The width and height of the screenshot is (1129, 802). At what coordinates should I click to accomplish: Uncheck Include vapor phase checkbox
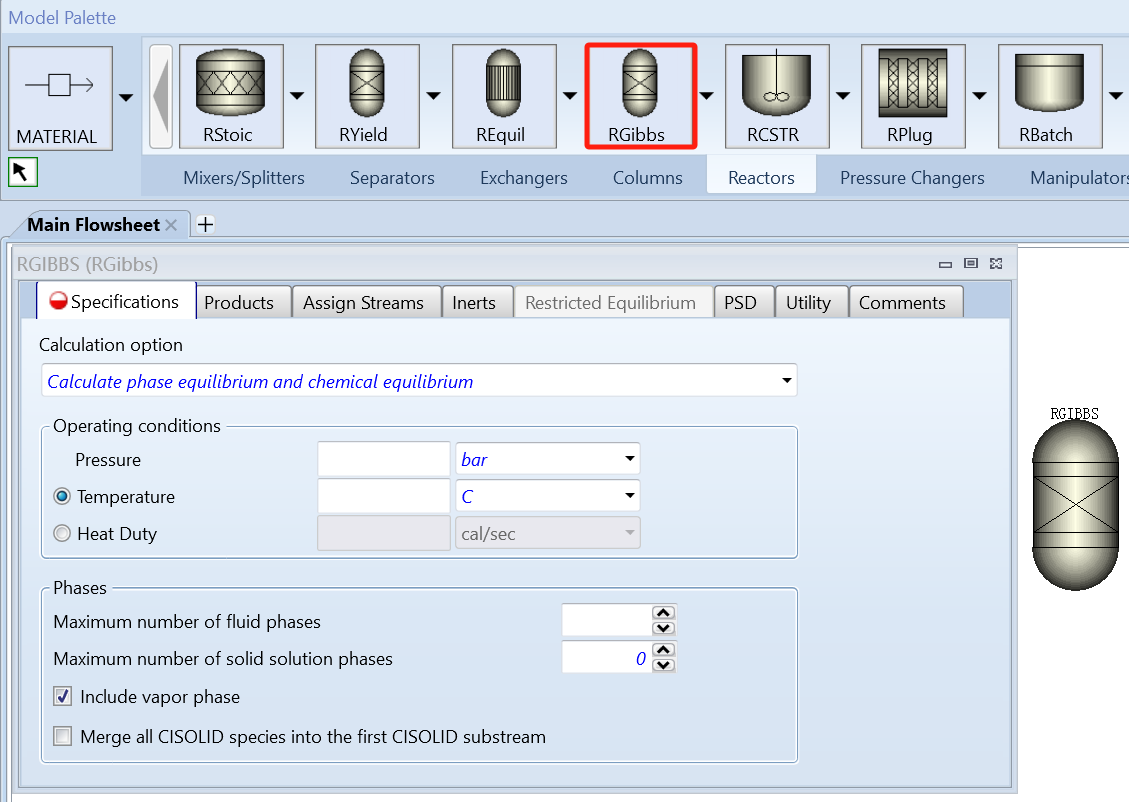63,696
